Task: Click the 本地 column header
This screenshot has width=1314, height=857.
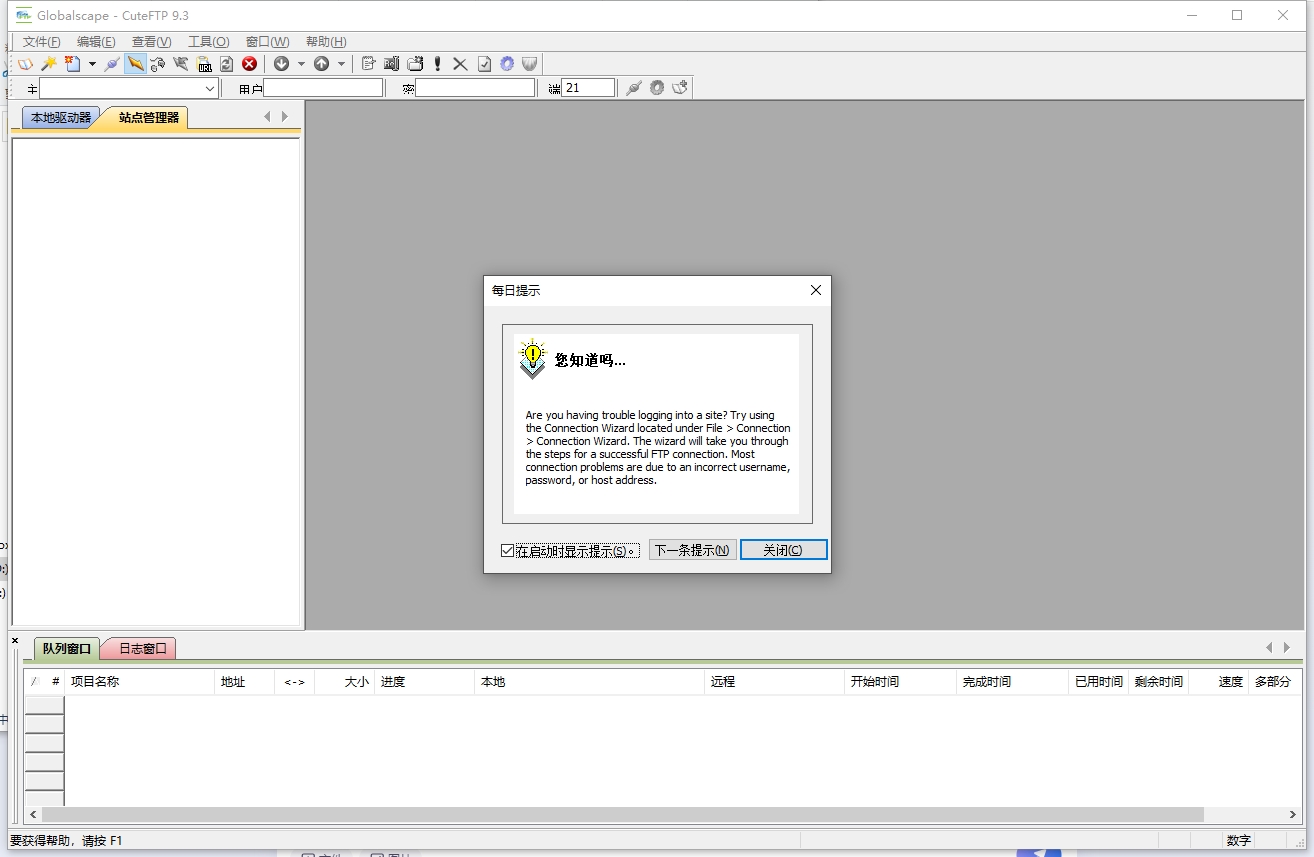Action: point(589,682)
